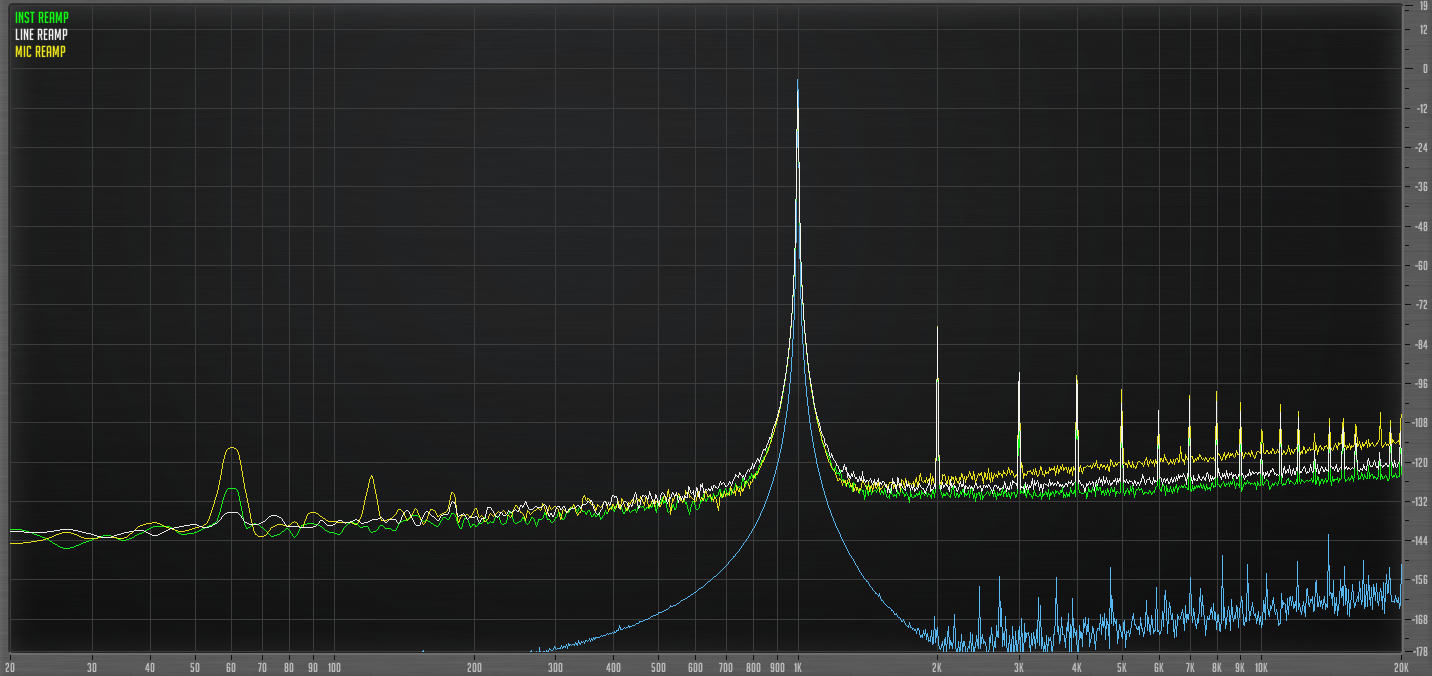This screenshot has height=676, width=1432.
Task: Click the yellow 120 Hz hum peak
Action: coord(371,477)
